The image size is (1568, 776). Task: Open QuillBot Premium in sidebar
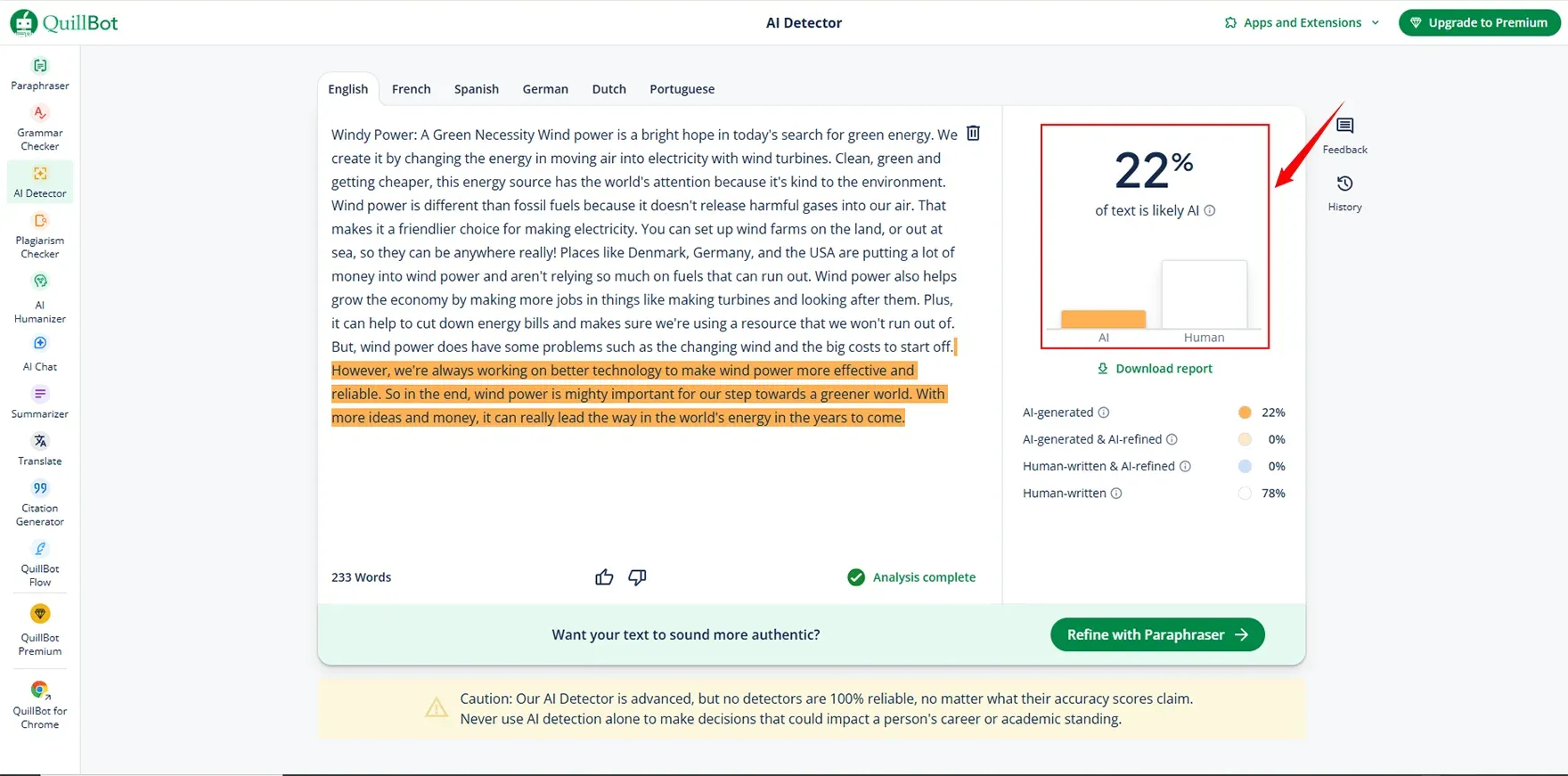click(x=40, y=631)
